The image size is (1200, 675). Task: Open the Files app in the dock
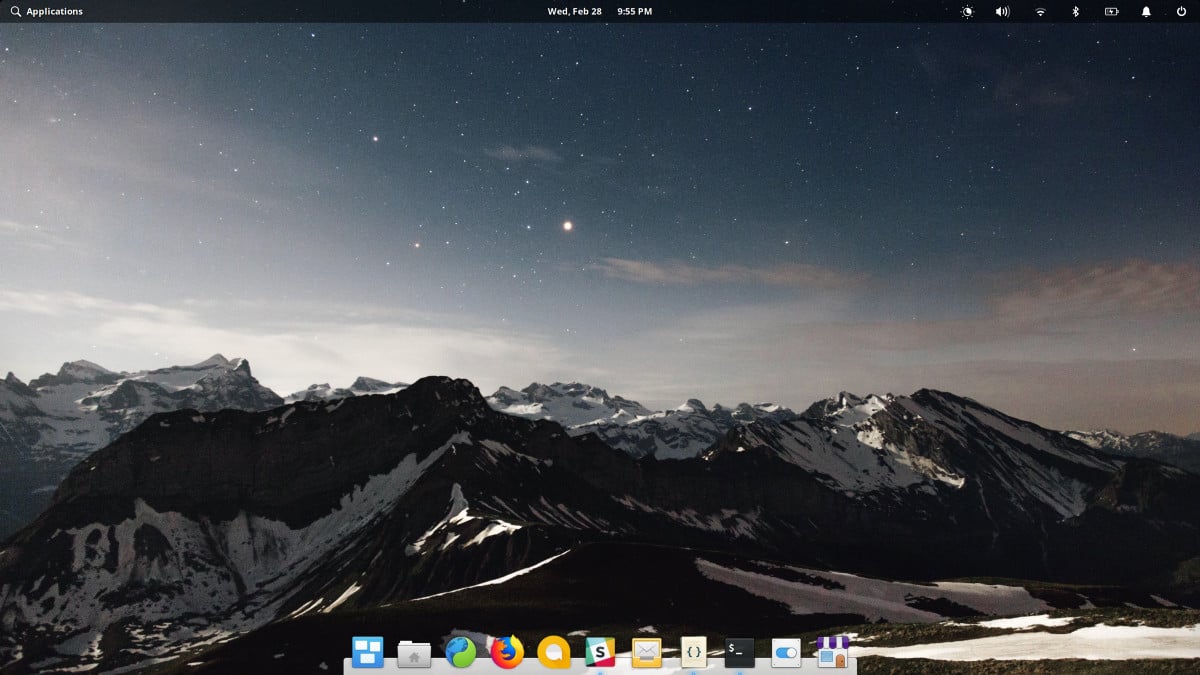click(x=414, y=655)
